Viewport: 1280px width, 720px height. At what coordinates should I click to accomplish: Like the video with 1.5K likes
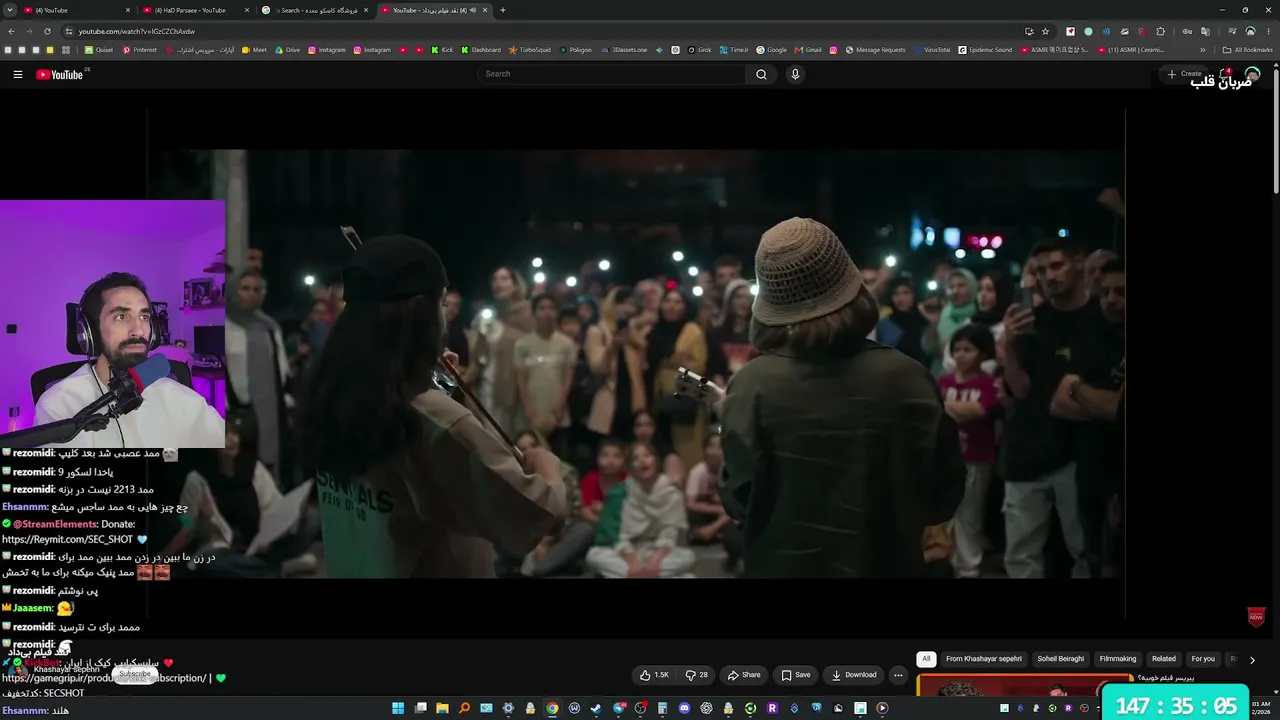click(654, 675)
